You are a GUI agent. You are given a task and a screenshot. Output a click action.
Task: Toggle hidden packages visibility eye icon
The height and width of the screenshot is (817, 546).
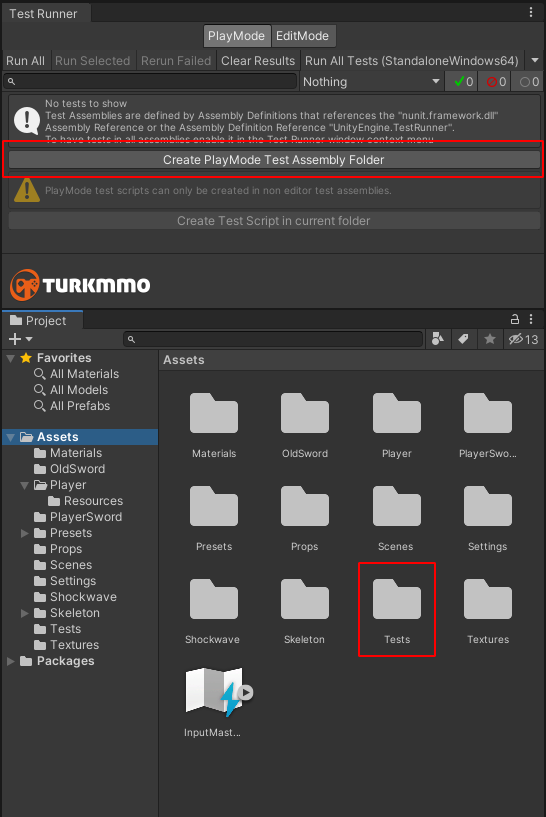tap(524, 339)
